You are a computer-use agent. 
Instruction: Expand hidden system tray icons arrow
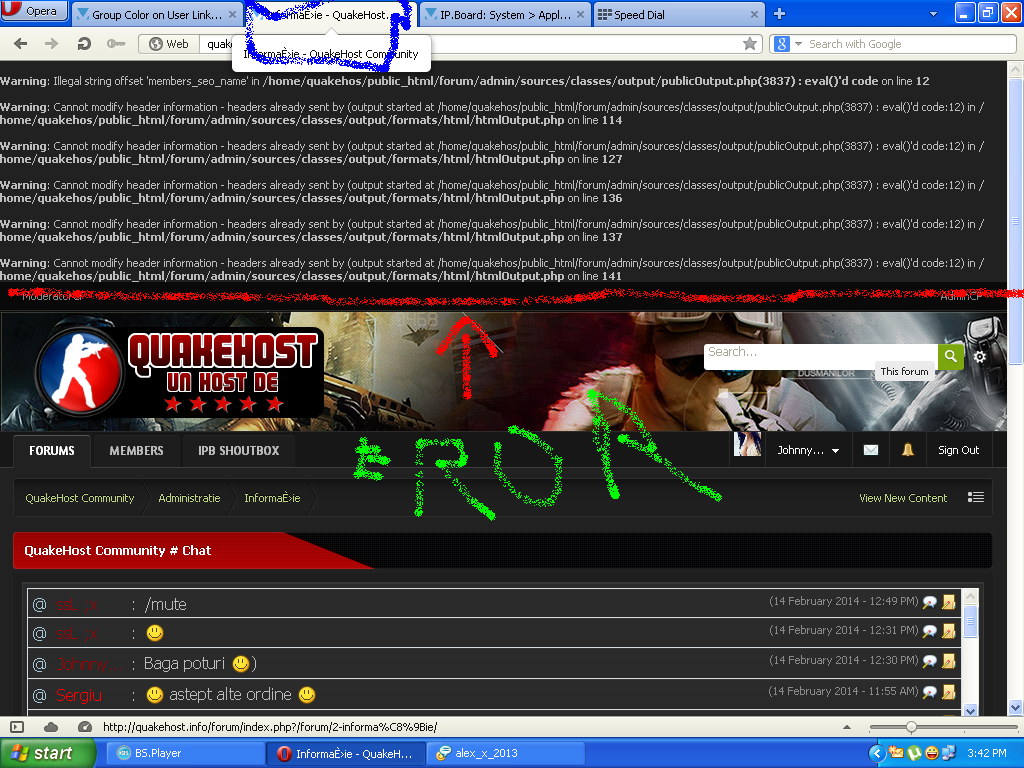pyautogui.click(x=877, y=754)
